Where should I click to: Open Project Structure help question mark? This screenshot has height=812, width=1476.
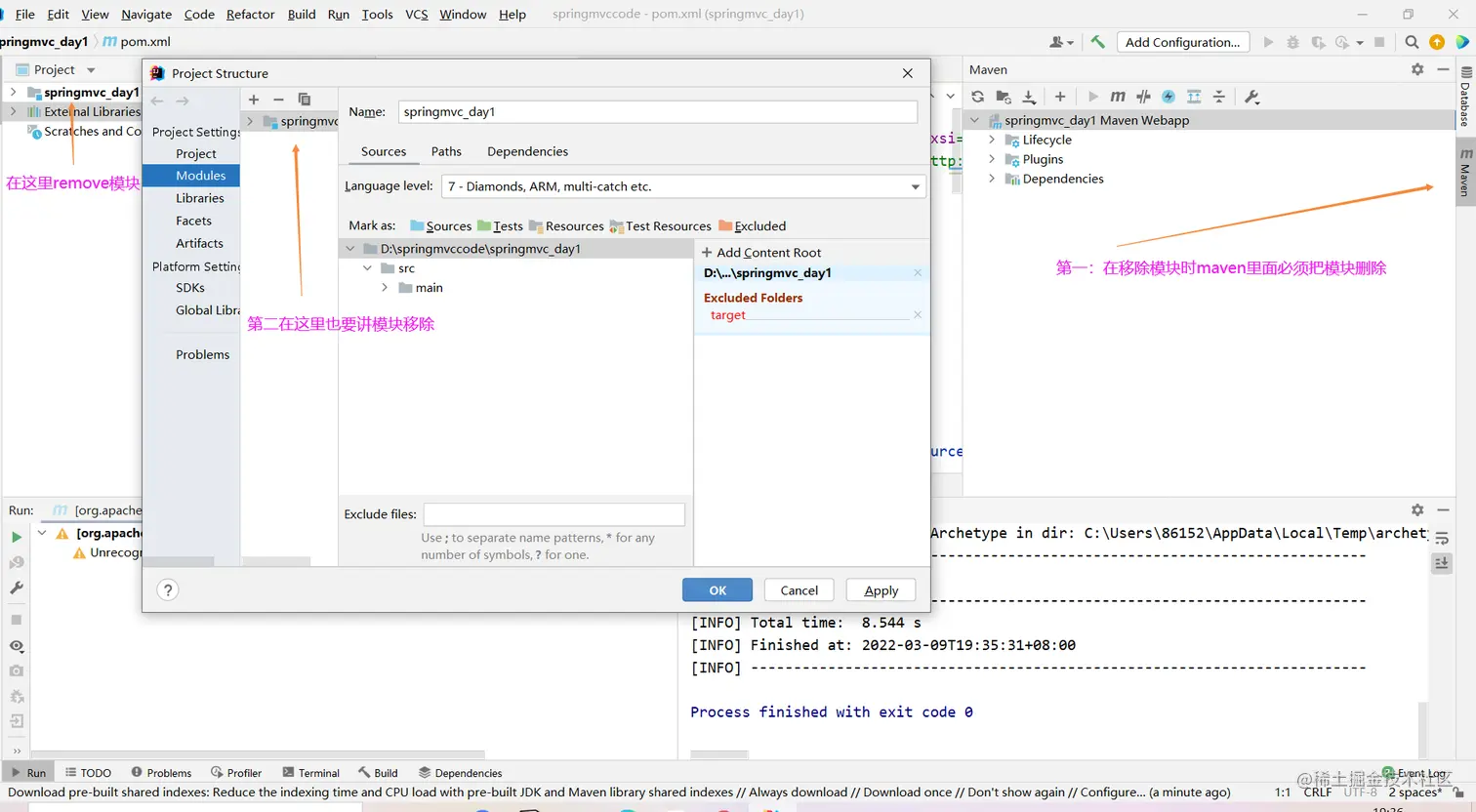(x=168, y=589)
